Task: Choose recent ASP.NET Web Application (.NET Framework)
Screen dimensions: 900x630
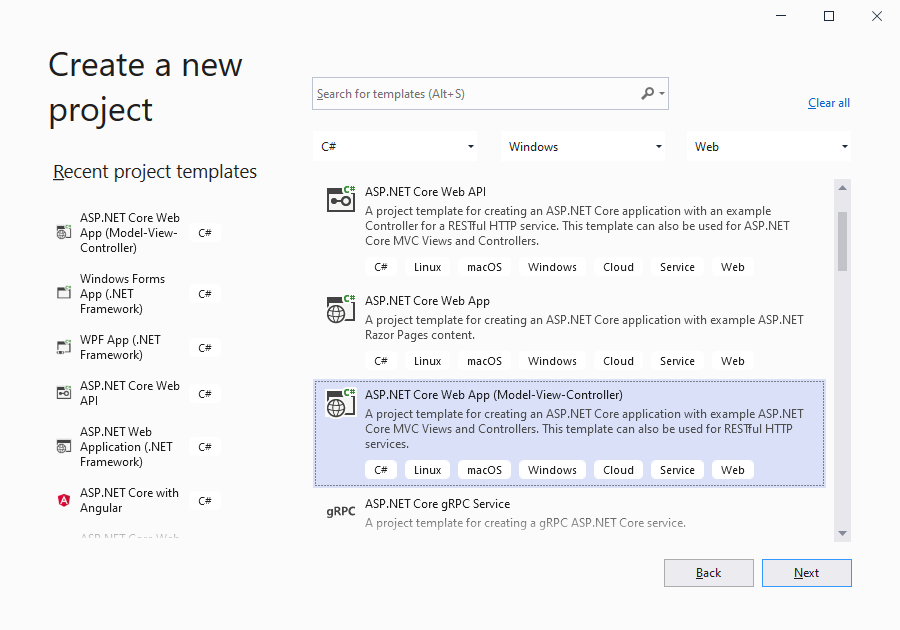Action: point(126,446)
